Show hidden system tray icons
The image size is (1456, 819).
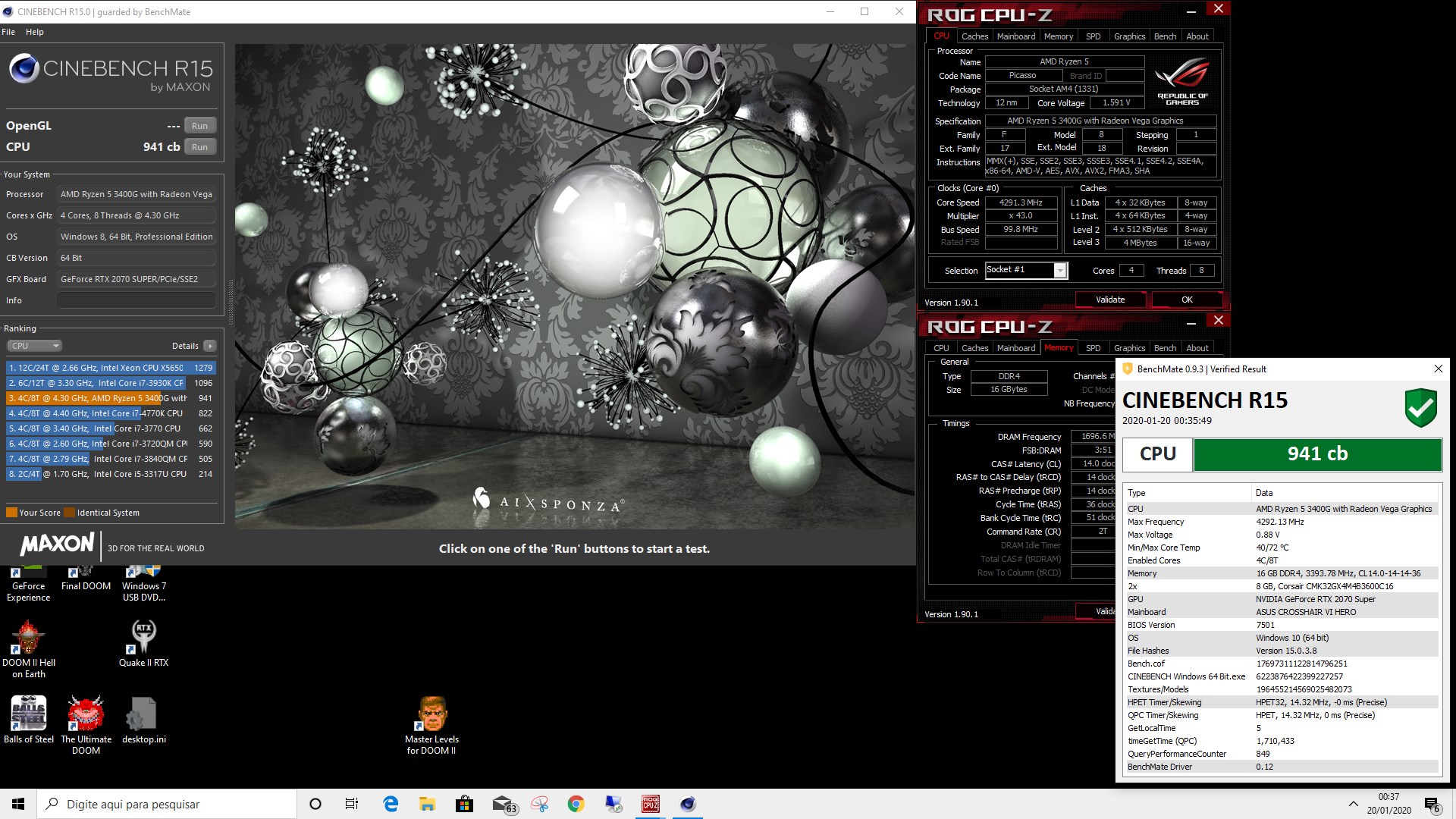(x=1354, y=804)
